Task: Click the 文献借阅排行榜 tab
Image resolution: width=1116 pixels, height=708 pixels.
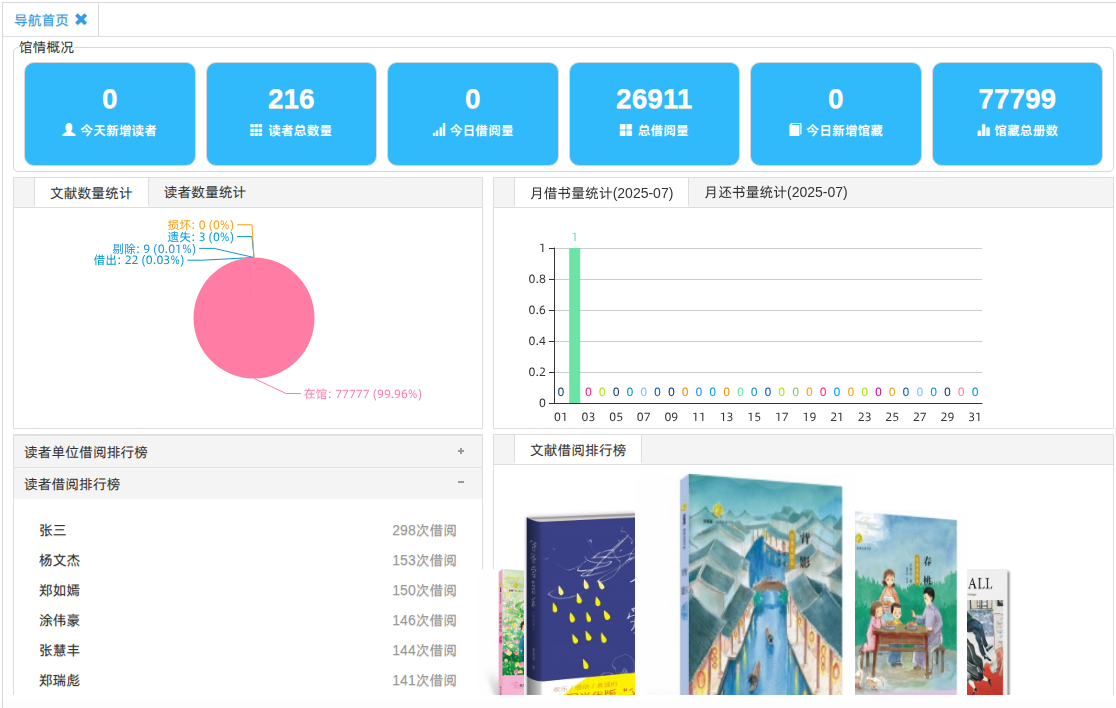Action: (578, 451)
